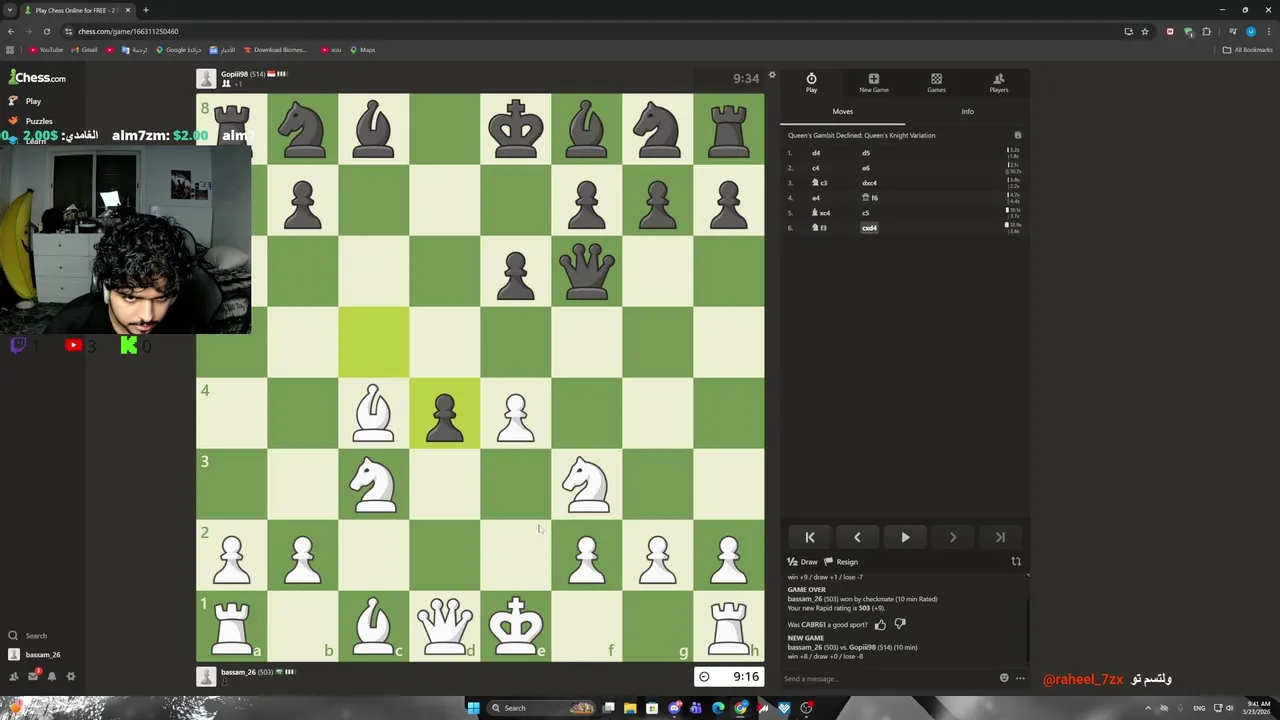Click the white bishop on c4
1280x720 pixels.
coord(373,413)
